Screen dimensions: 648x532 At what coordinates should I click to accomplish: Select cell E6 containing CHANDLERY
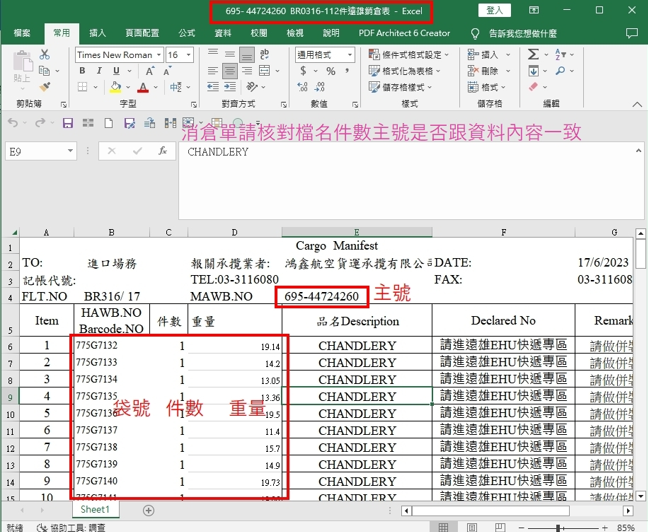click(x=357, y=346)
